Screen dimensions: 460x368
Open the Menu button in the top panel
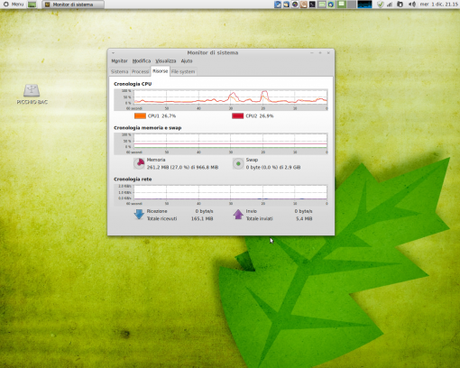point(14,4)
